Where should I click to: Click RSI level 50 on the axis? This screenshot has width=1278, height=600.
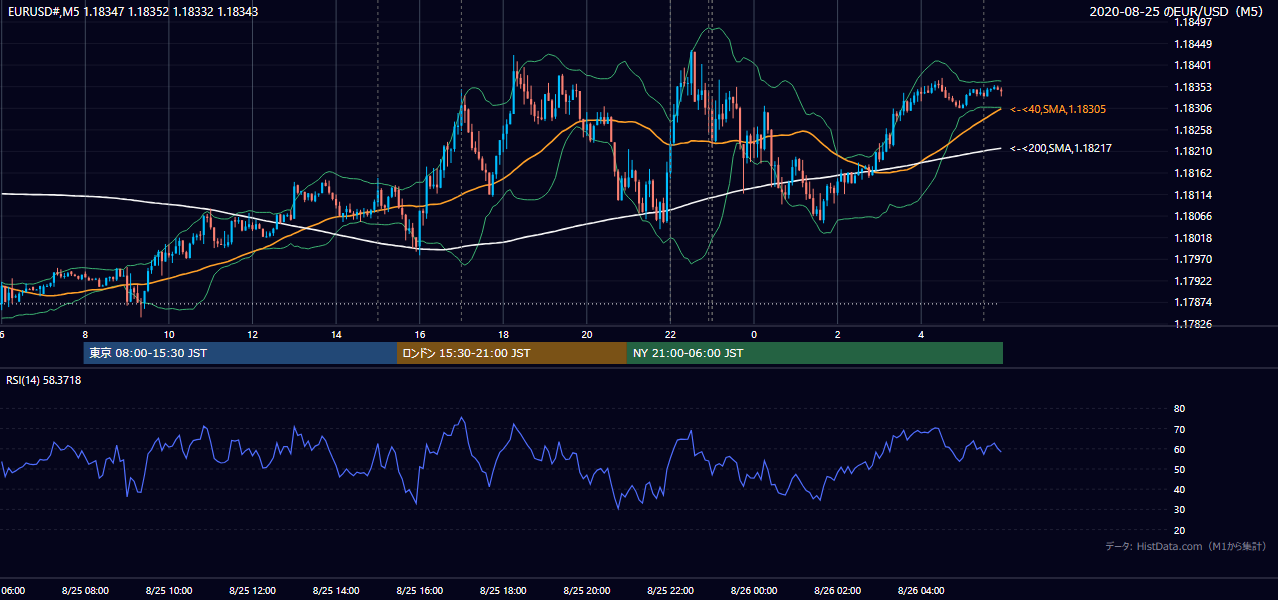[x=1179, y=469]
